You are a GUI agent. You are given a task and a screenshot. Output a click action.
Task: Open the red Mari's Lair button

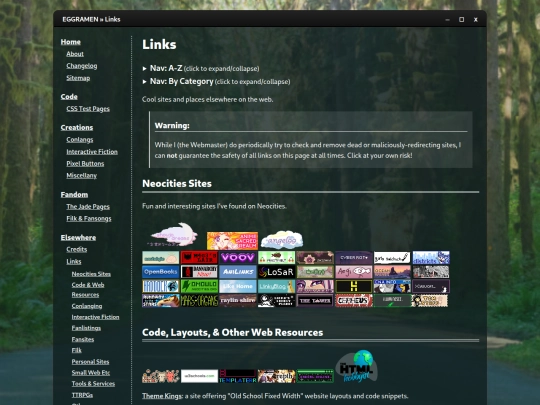coord(199,257)
